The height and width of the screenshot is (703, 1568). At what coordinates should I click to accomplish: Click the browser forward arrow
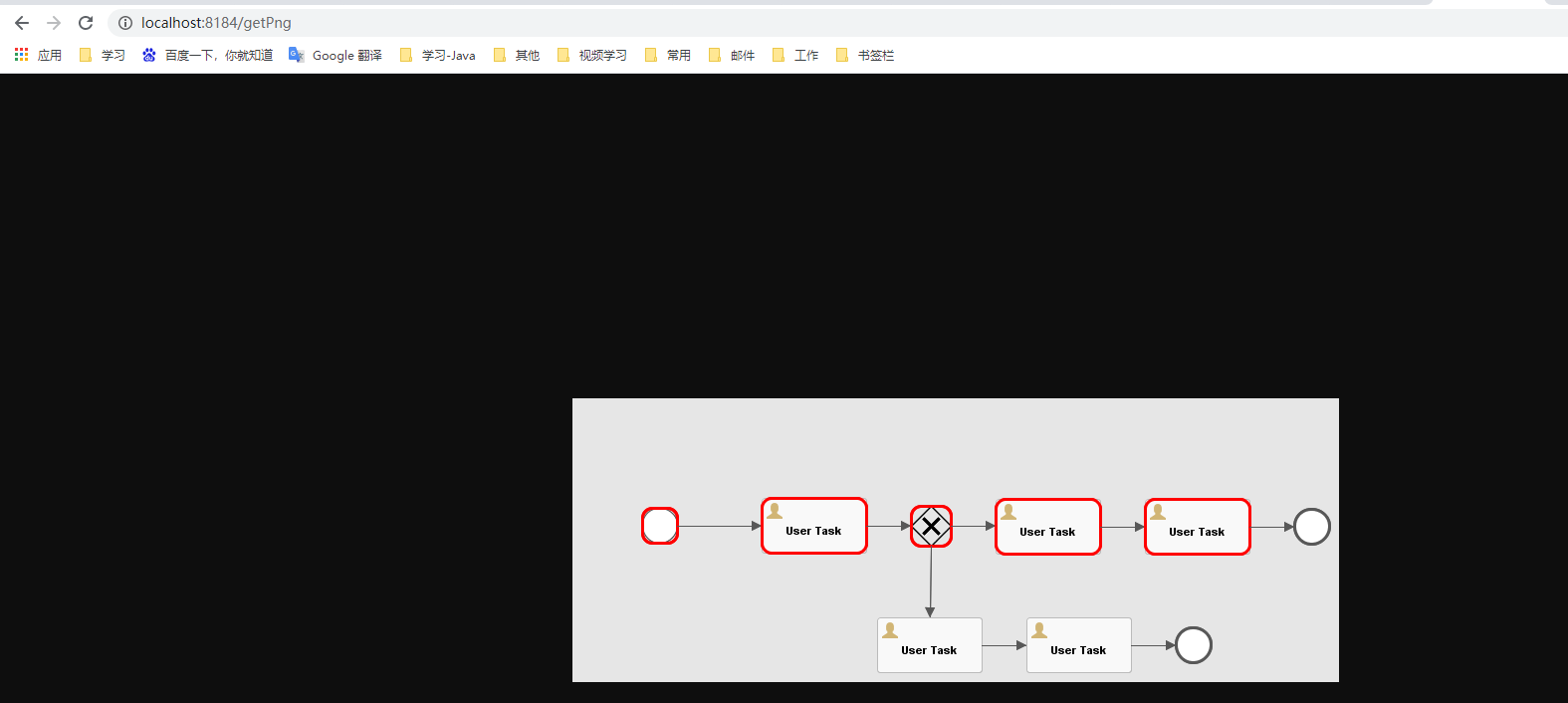54,23
